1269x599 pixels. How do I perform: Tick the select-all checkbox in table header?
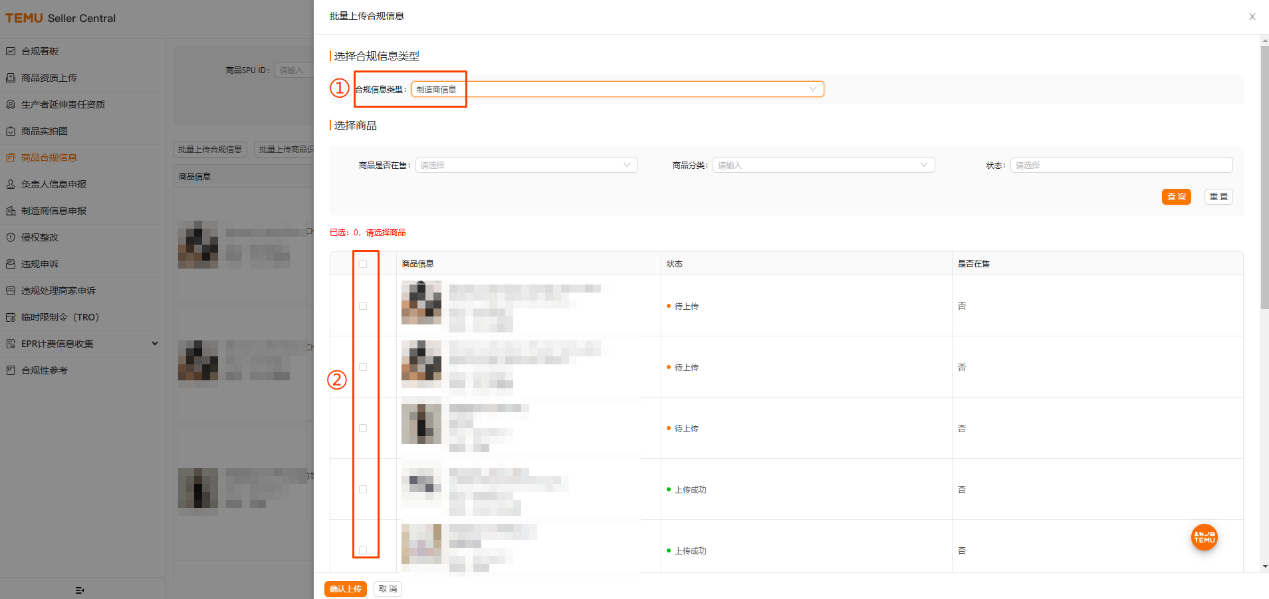[363, 264]
